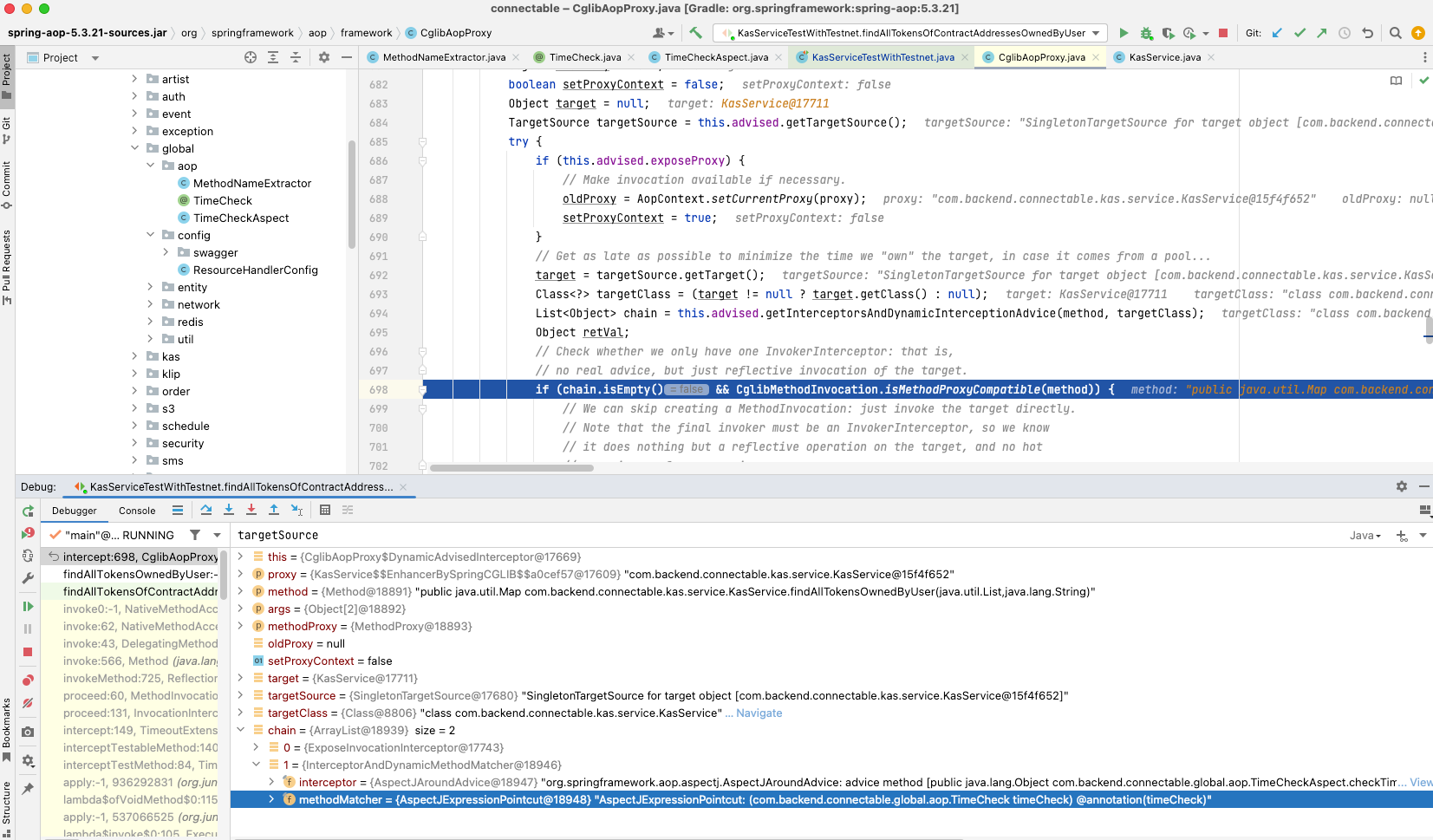This screenshot has height=840, width=1433.
Task: Click the Step Over debugger icon
Action: coord(206,510)
